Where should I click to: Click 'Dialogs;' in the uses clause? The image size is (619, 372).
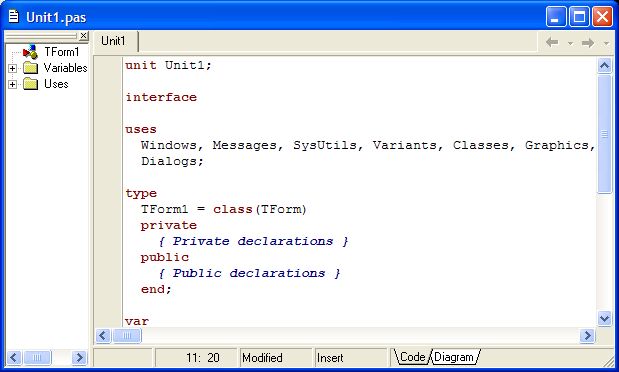pos(172,162)
